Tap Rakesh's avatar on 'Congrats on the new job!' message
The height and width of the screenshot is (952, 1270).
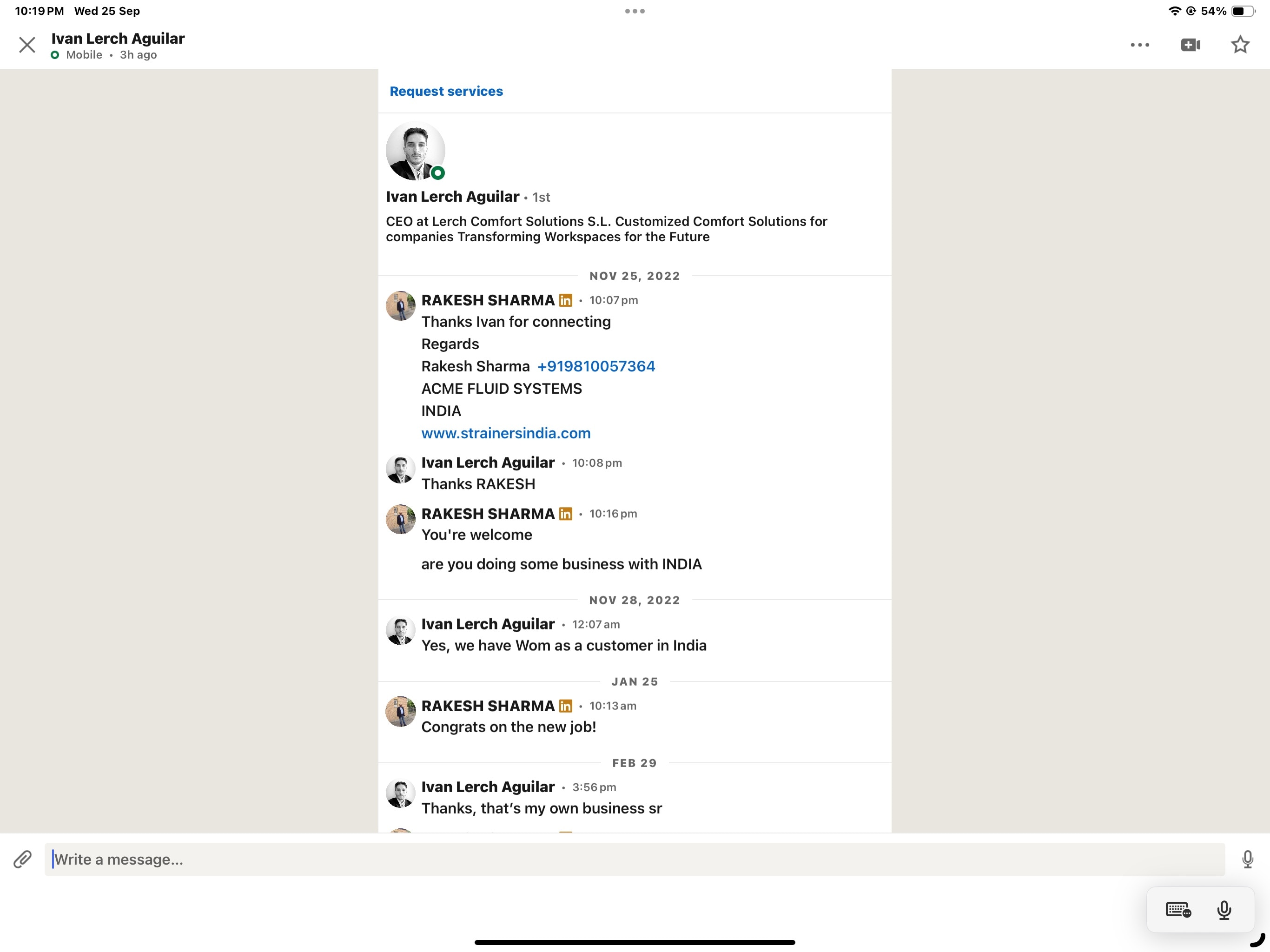(400, 711)
